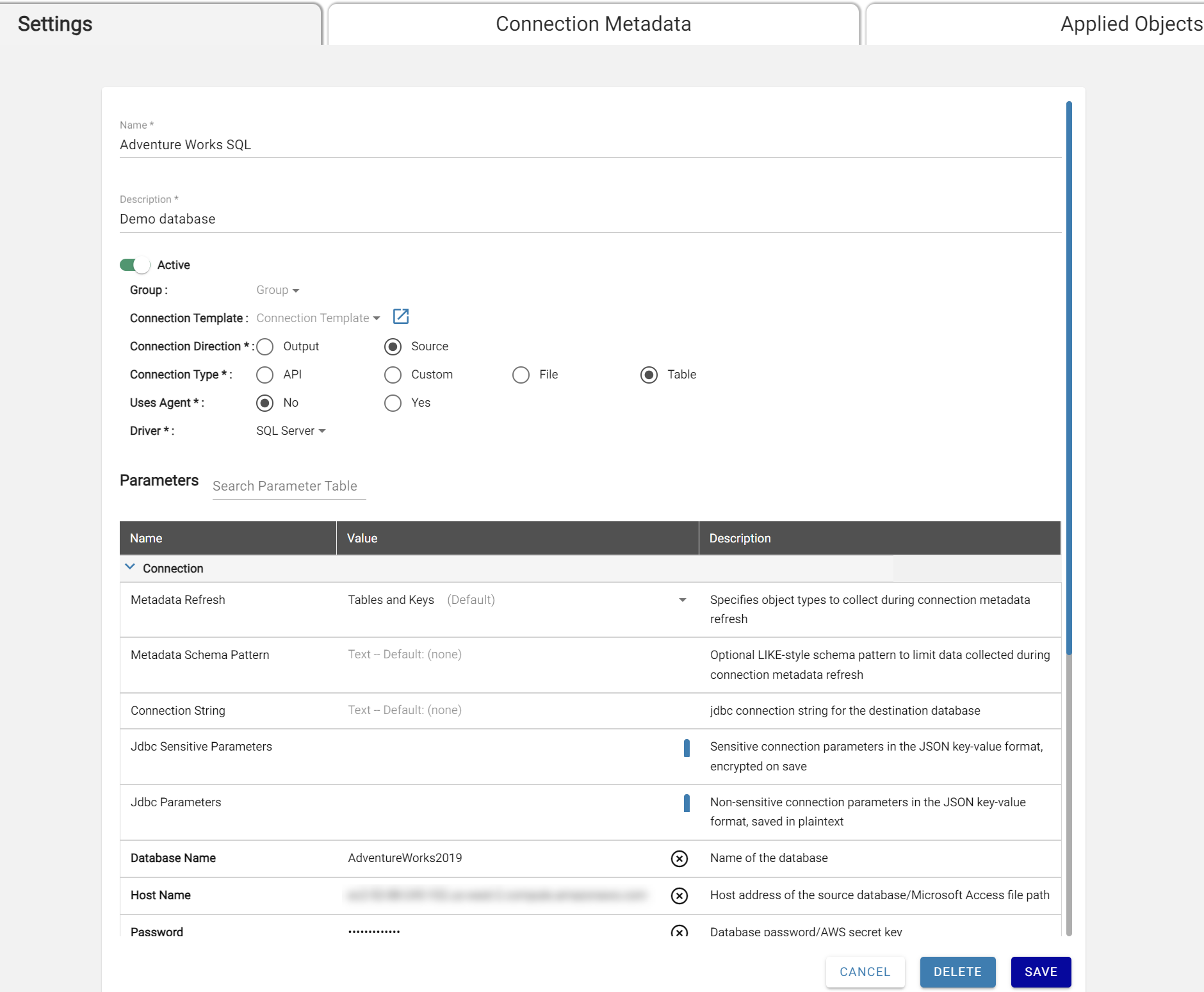Toggle the Active switch off
This screenshot has height=992, width=1204.
tap(134, 265)
